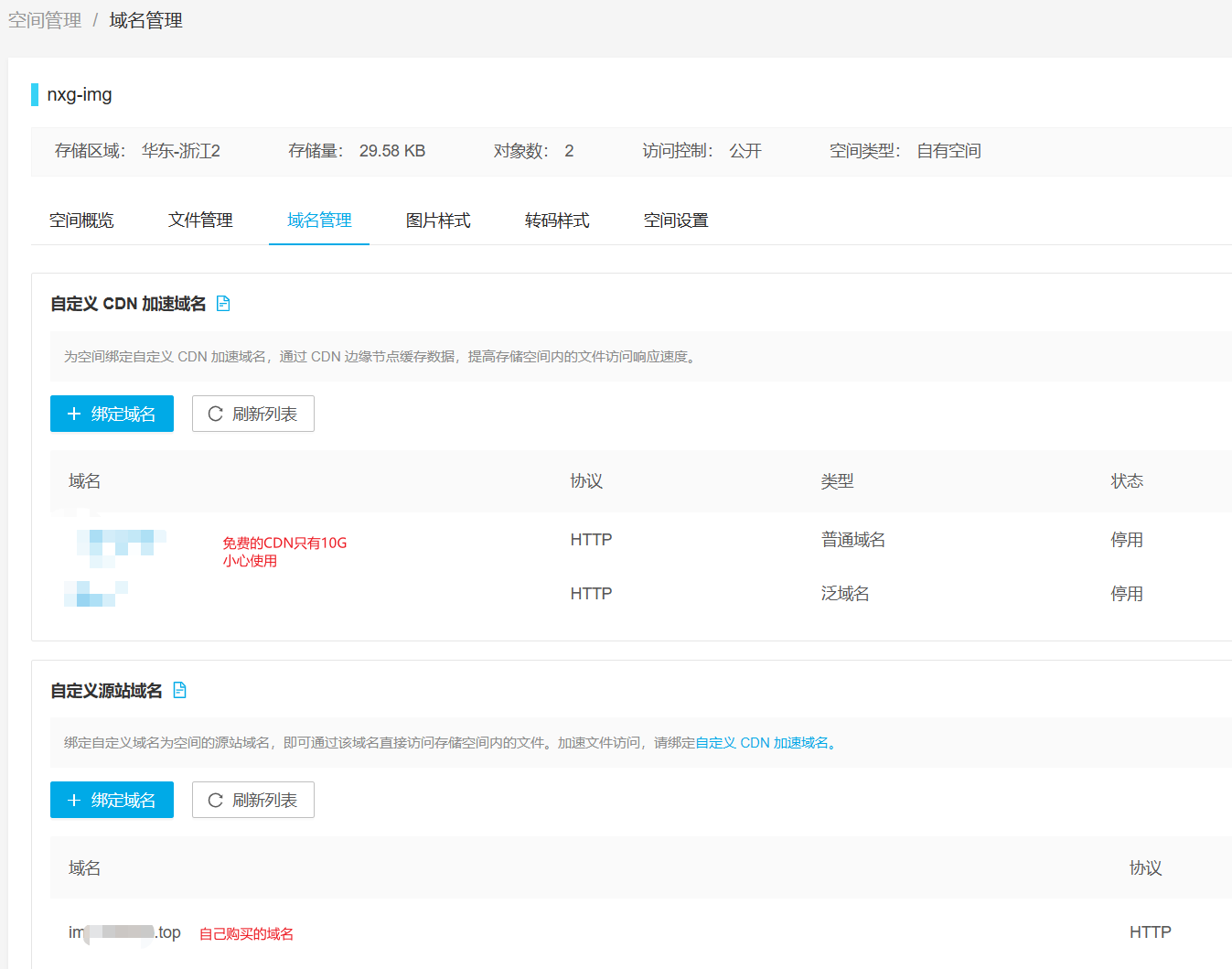Switch to the 空间设置 tab

(x=676, y=221)
